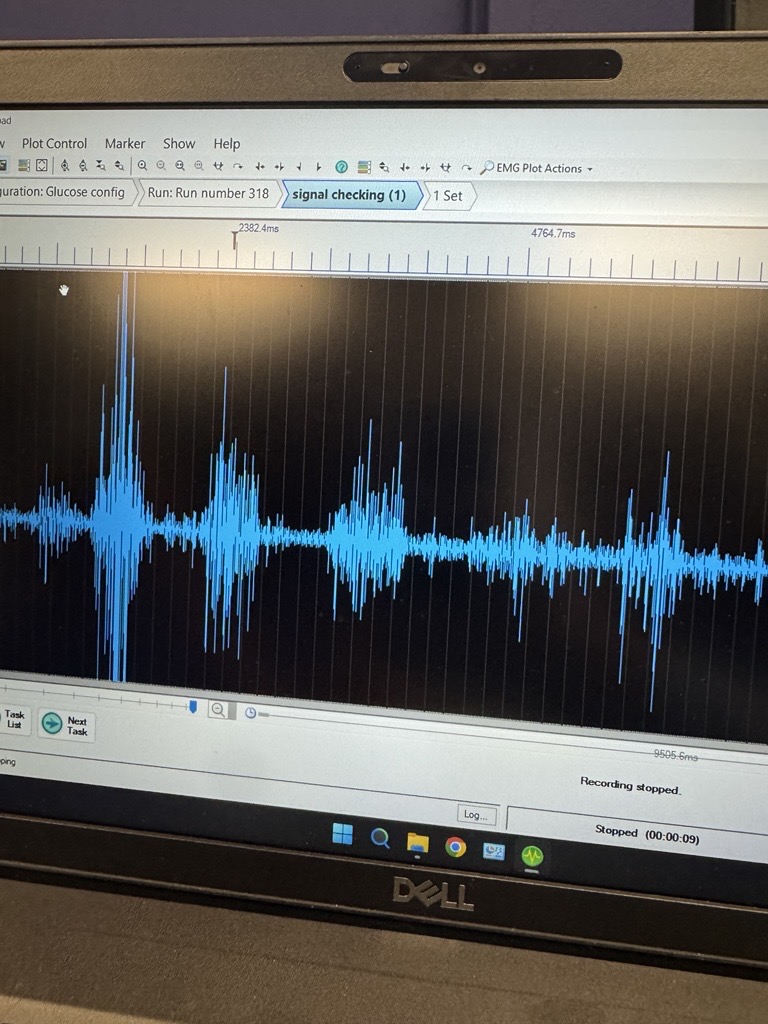Screen dimensions: 768x1024
Task: Select the 2382.4ms timeline marker
Action: tap(235, 241)
